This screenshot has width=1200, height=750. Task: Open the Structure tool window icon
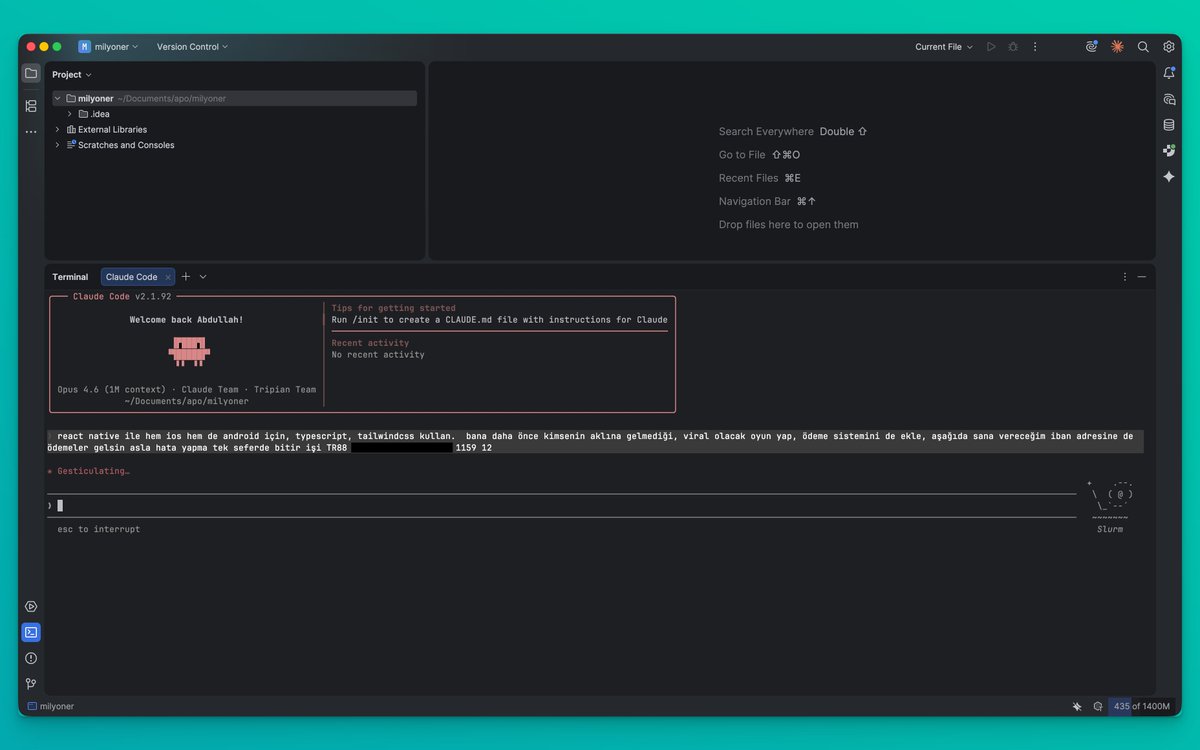point(31,105)
